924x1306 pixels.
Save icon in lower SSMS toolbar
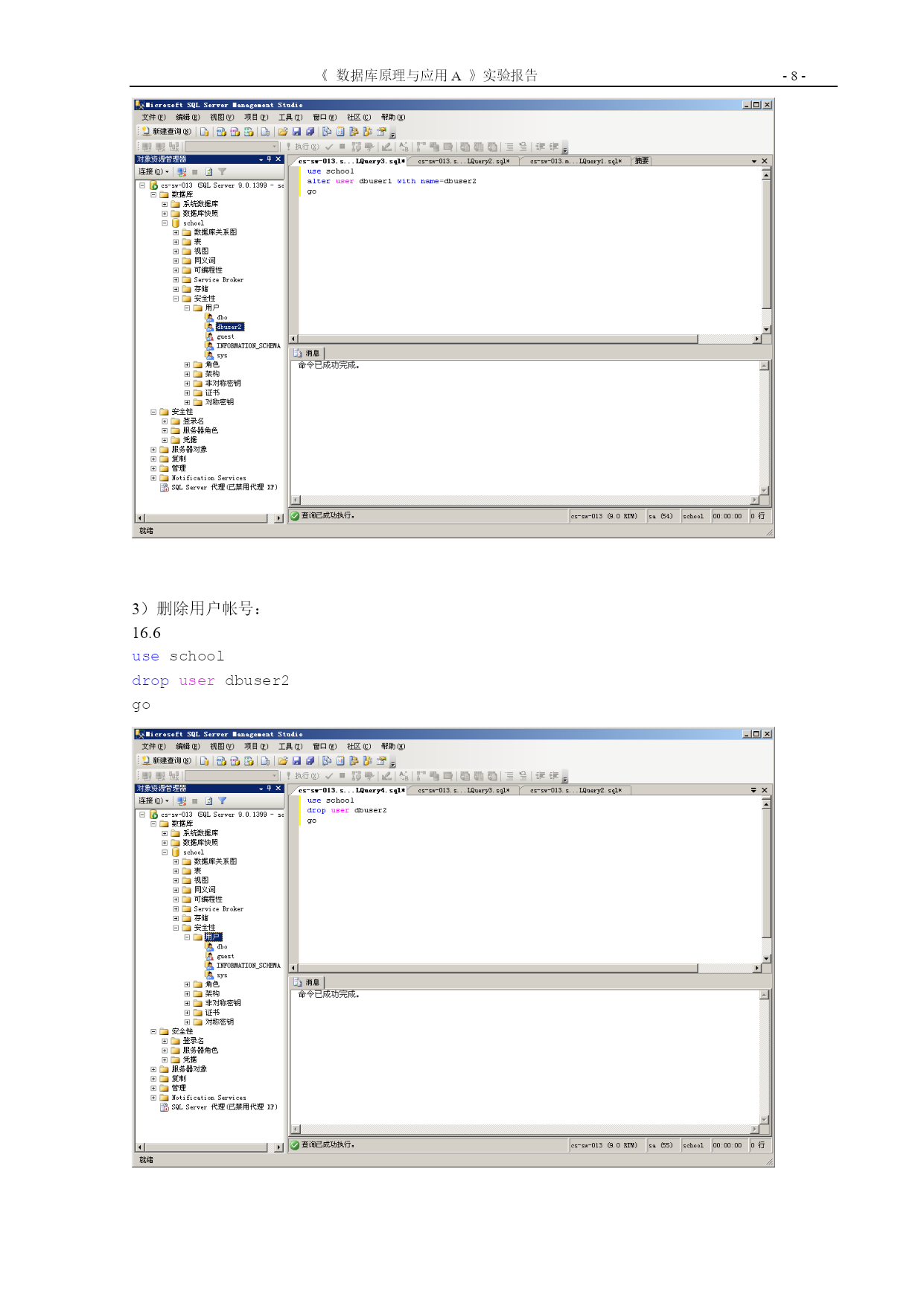(x=296, y=761)
